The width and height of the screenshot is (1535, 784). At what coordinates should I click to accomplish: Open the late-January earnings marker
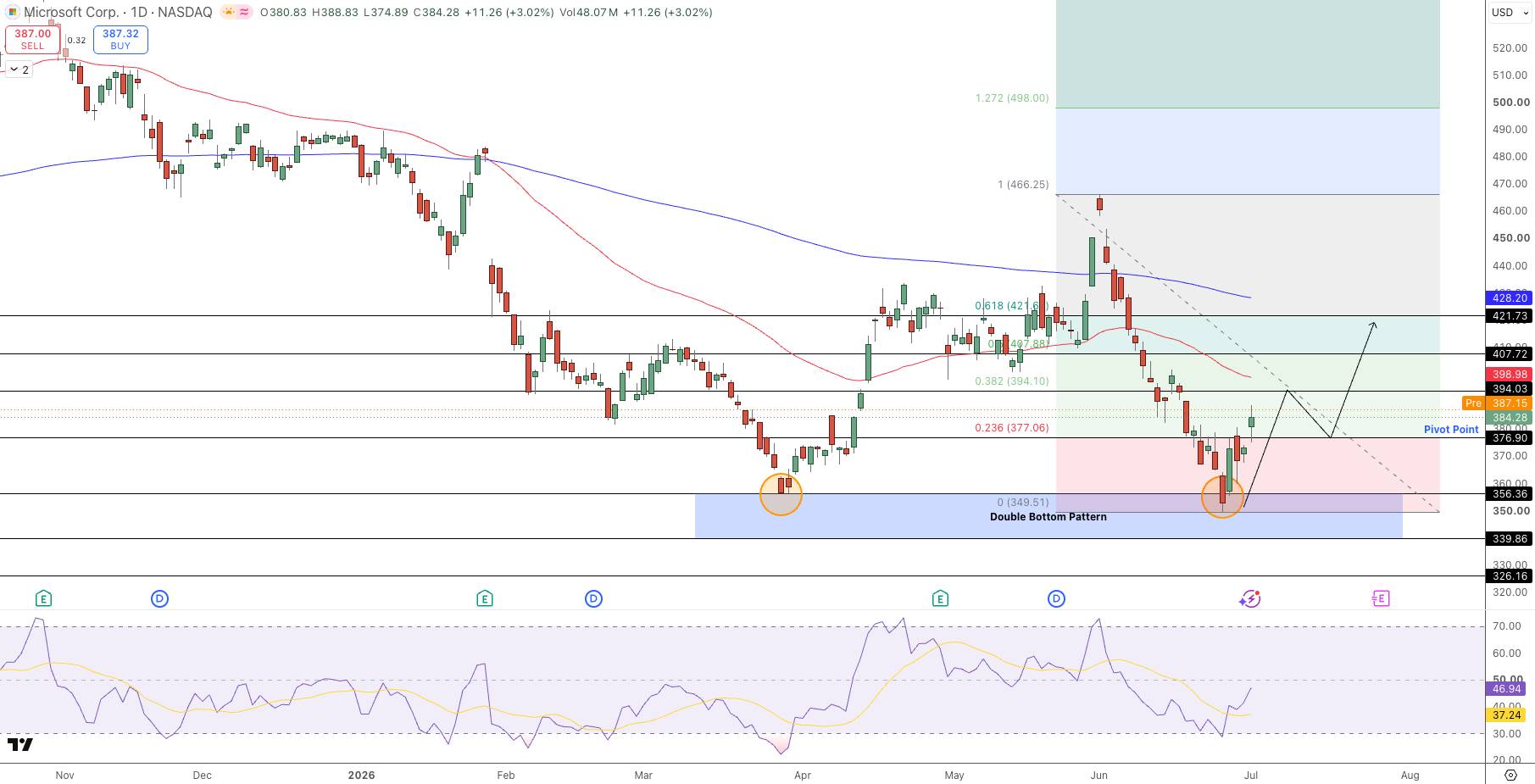point(484,599)
